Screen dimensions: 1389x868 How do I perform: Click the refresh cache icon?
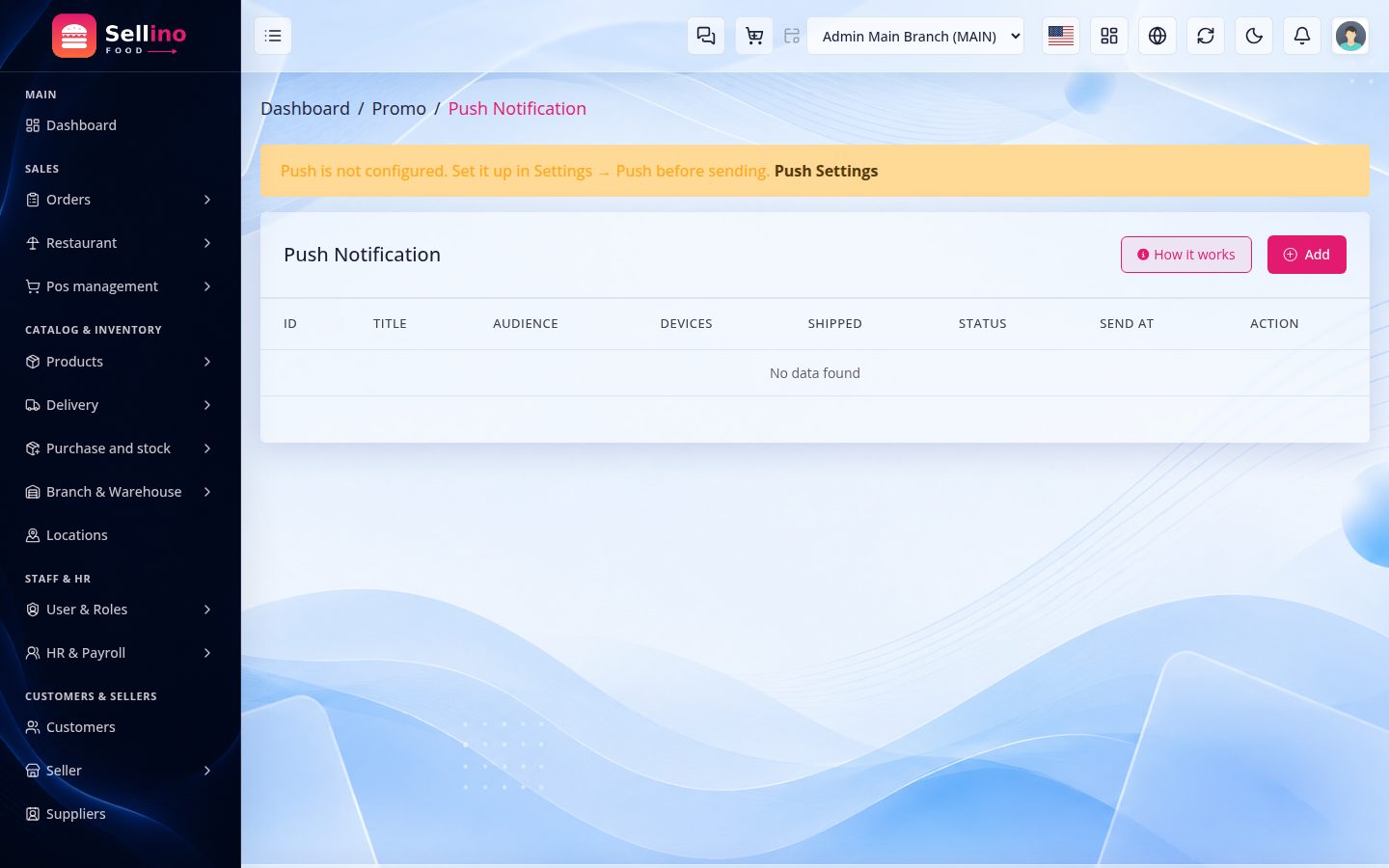1206,36
